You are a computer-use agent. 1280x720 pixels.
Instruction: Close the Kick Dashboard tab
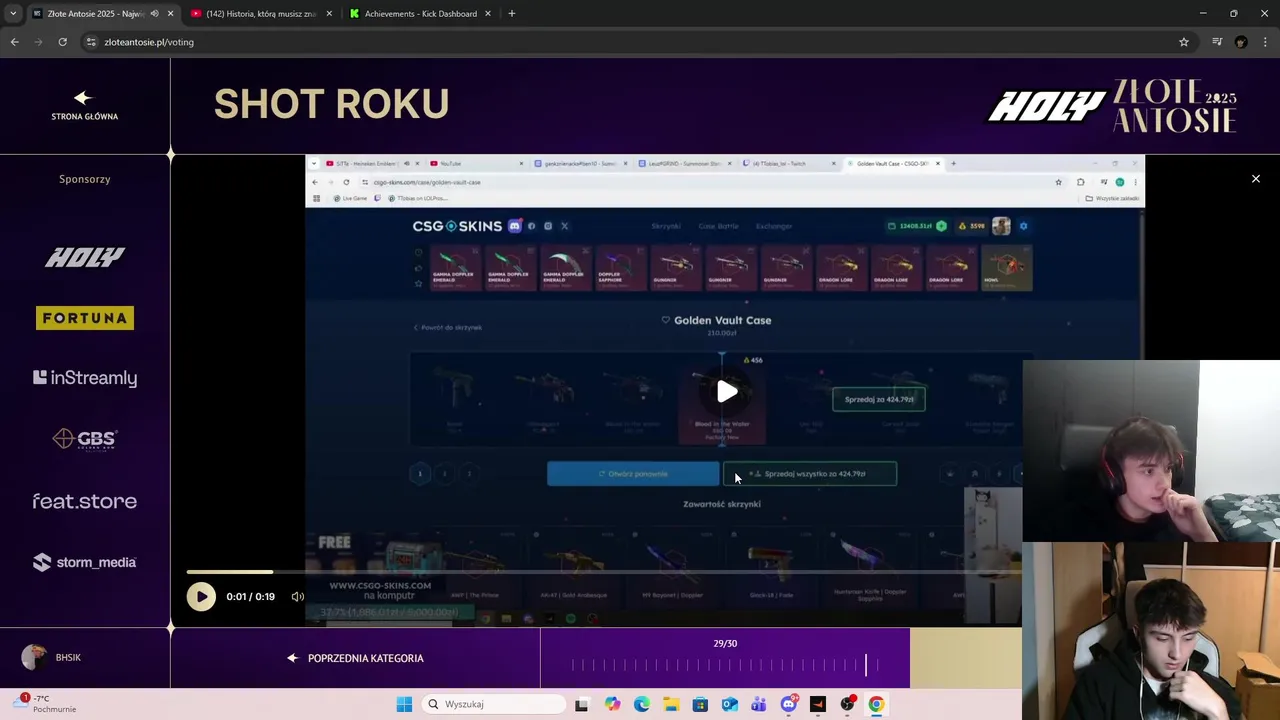(x=488, y=14)
